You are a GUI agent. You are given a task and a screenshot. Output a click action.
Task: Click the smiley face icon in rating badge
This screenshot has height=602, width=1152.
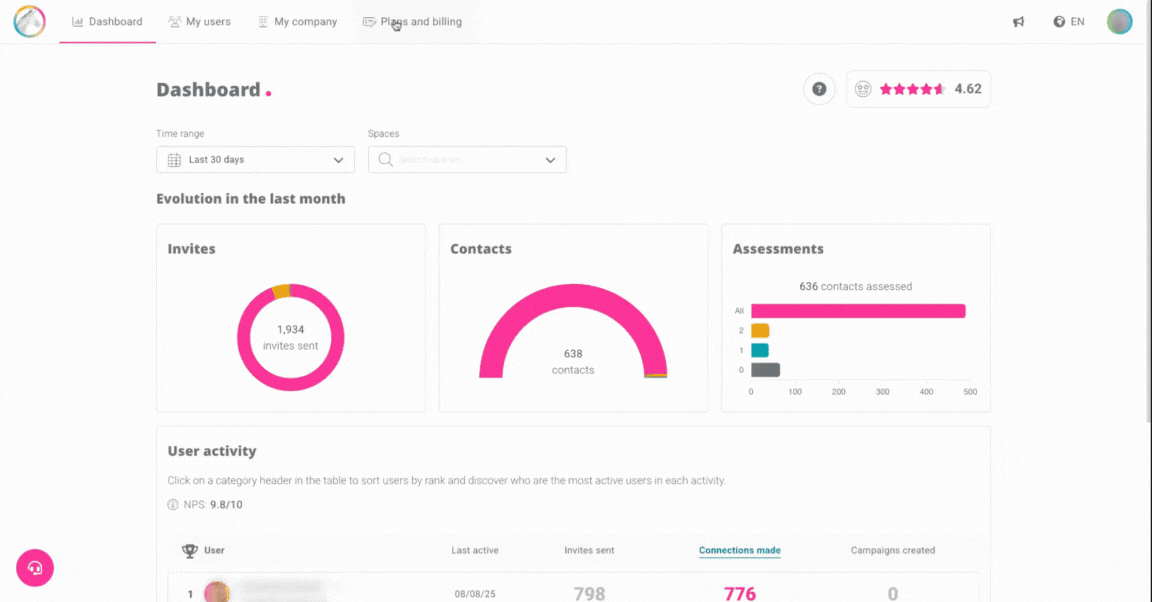coord(863,89)
